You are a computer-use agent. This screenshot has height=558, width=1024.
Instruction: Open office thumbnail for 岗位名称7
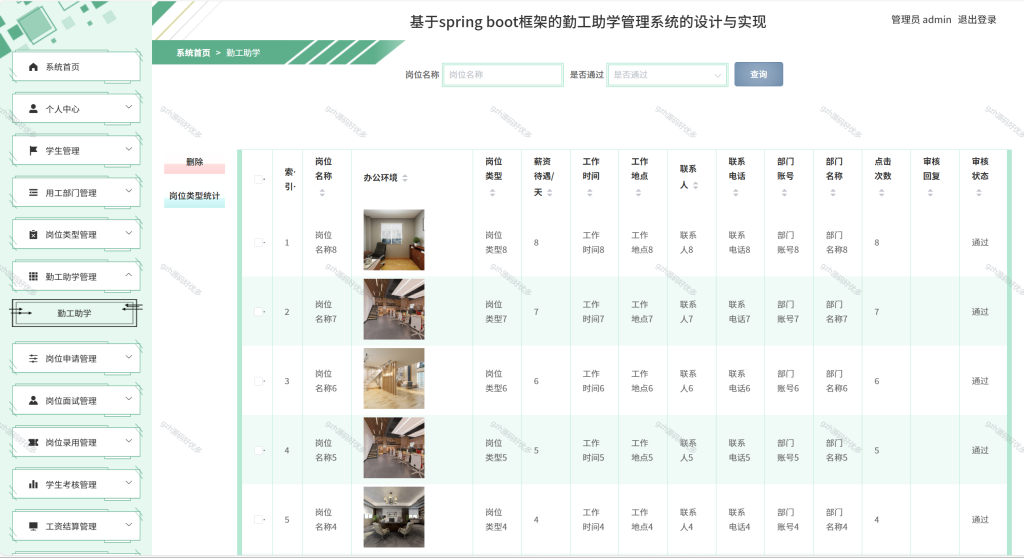pyautogui.click(x=394, y=309)
